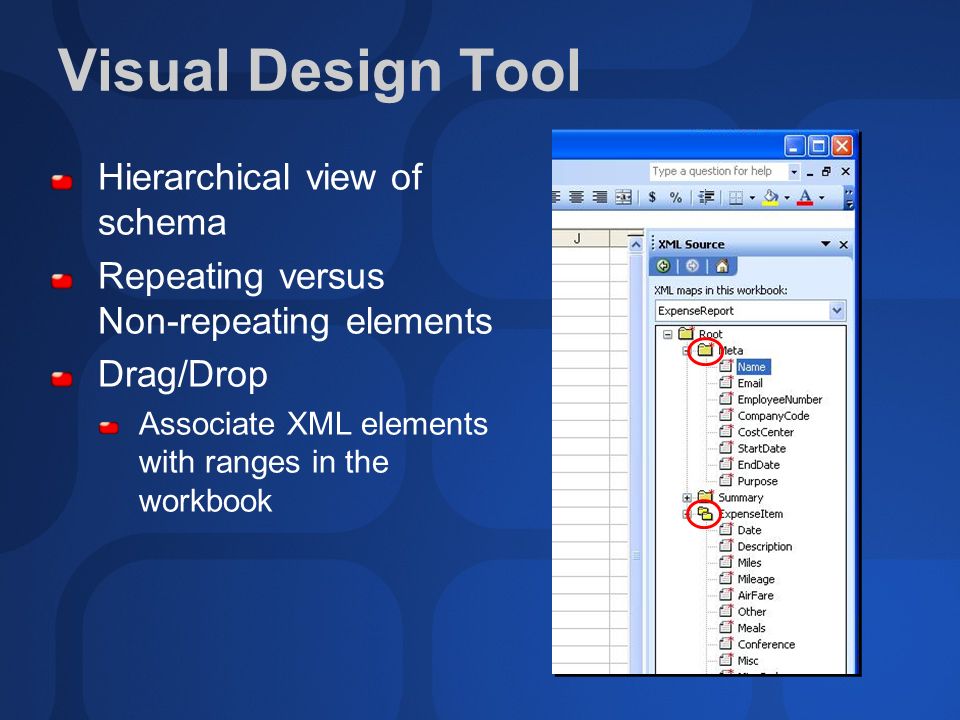Open the Font Color dropdown arrow

[x=822, y=198]
